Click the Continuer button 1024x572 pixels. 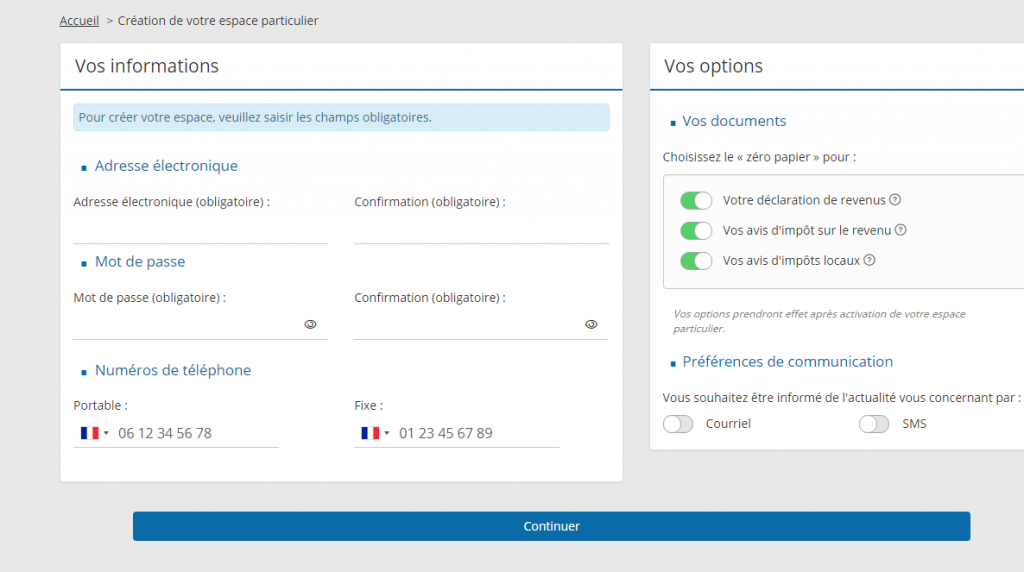click(551, 526)
